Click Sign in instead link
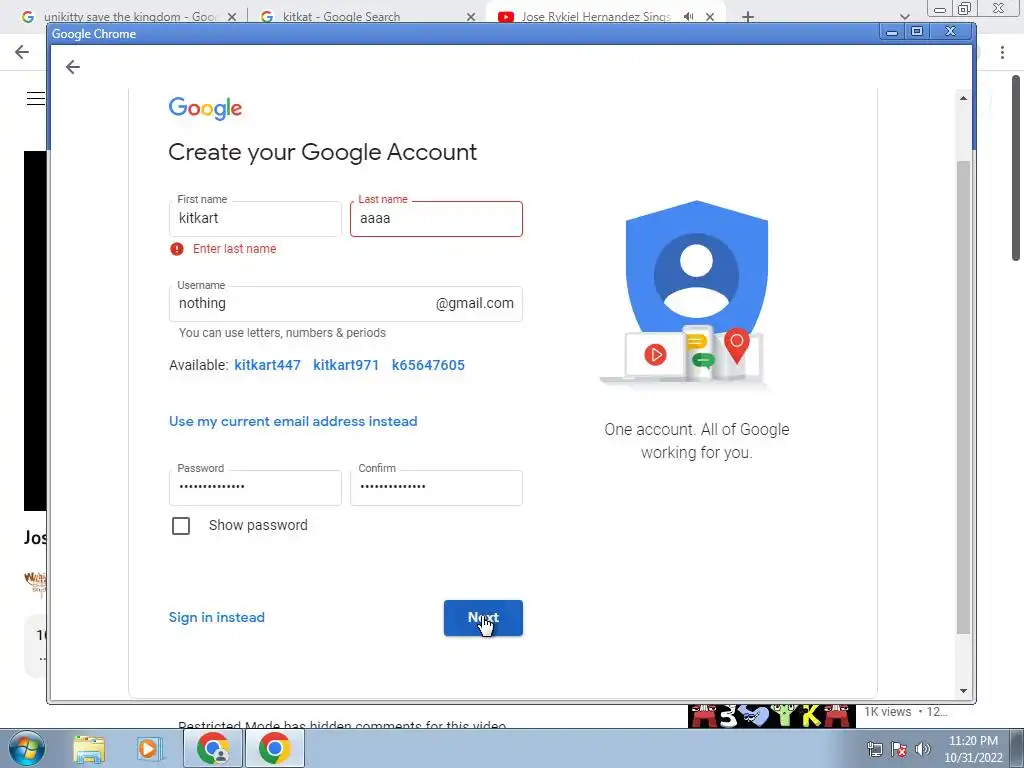The image size is (1024, 768). pyautogui.click(x=217, y=617)
